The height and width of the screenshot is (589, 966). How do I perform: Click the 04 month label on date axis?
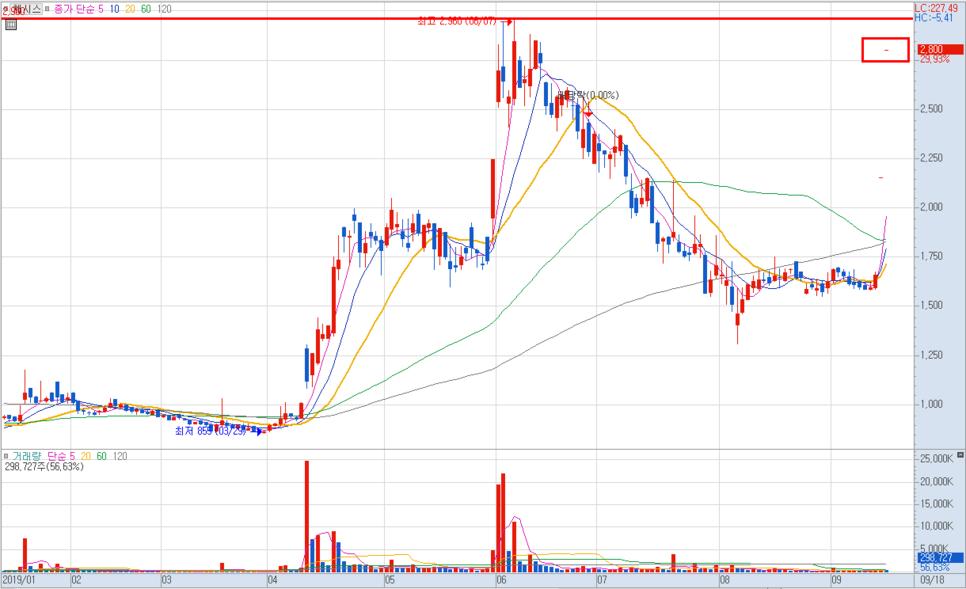pos(273,580)
